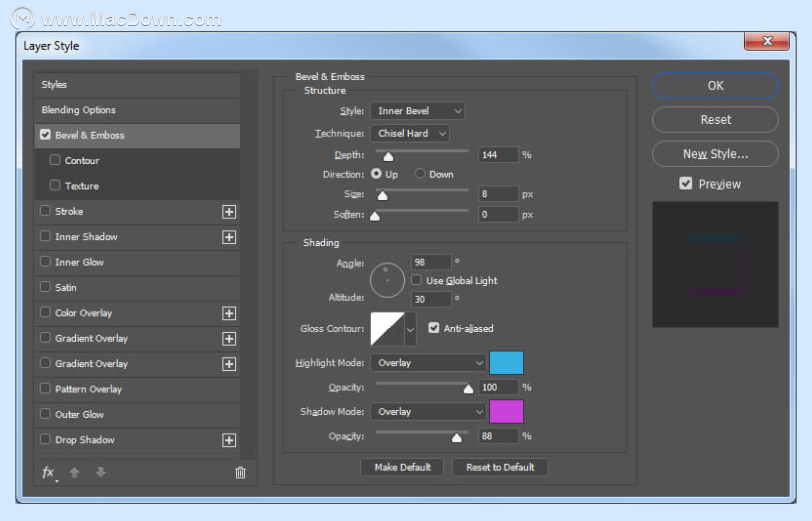This screenshot has width=812, height=521.
Task: Select the Color Overlay effect row
Action: pyautogui.click(x=137, y=313)
